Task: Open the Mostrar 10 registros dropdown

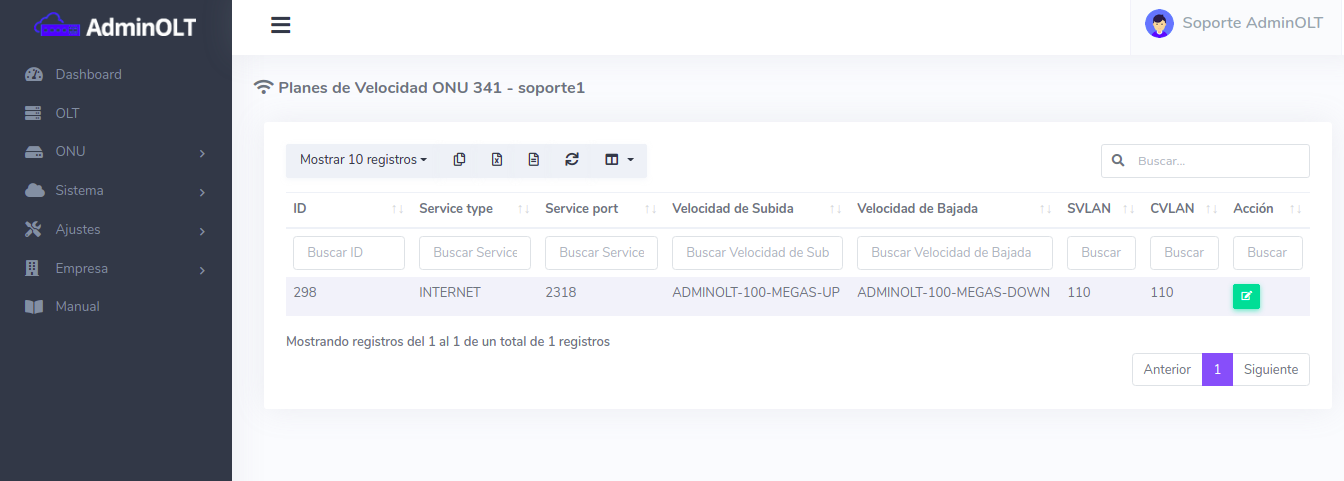Action: pyautogui.click(x=363, y=160)
